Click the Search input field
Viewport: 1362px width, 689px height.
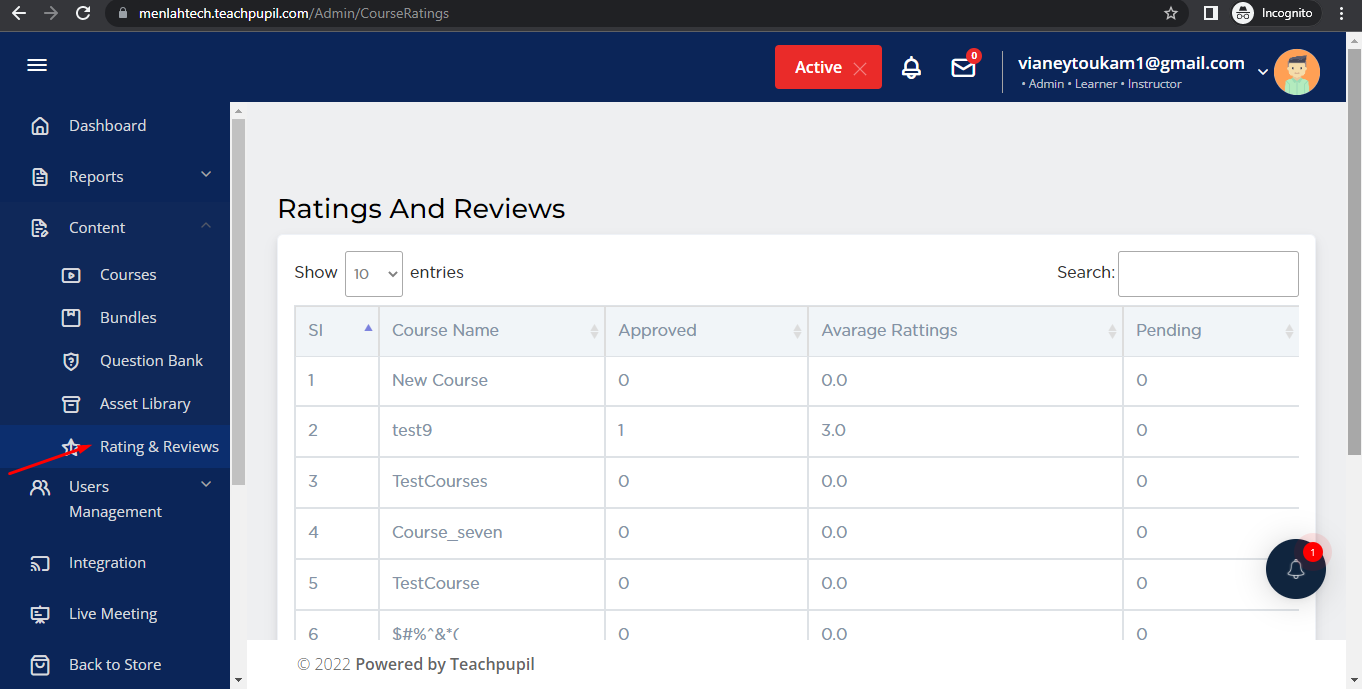click(1207, 273)
